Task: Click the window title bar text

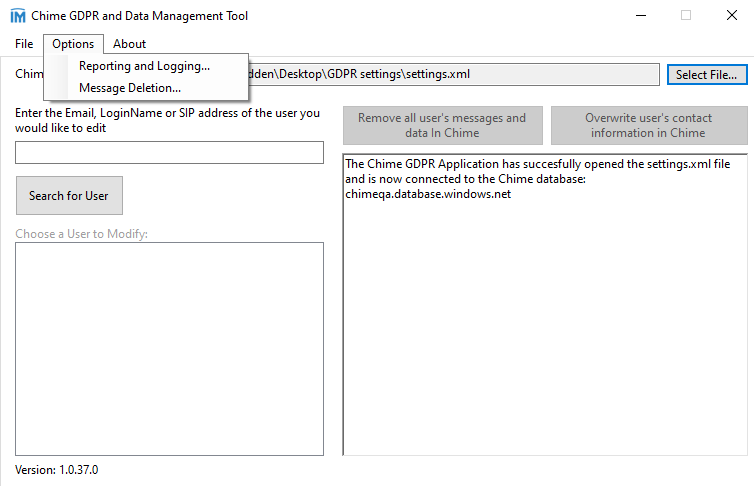Action: click(140, 16)
